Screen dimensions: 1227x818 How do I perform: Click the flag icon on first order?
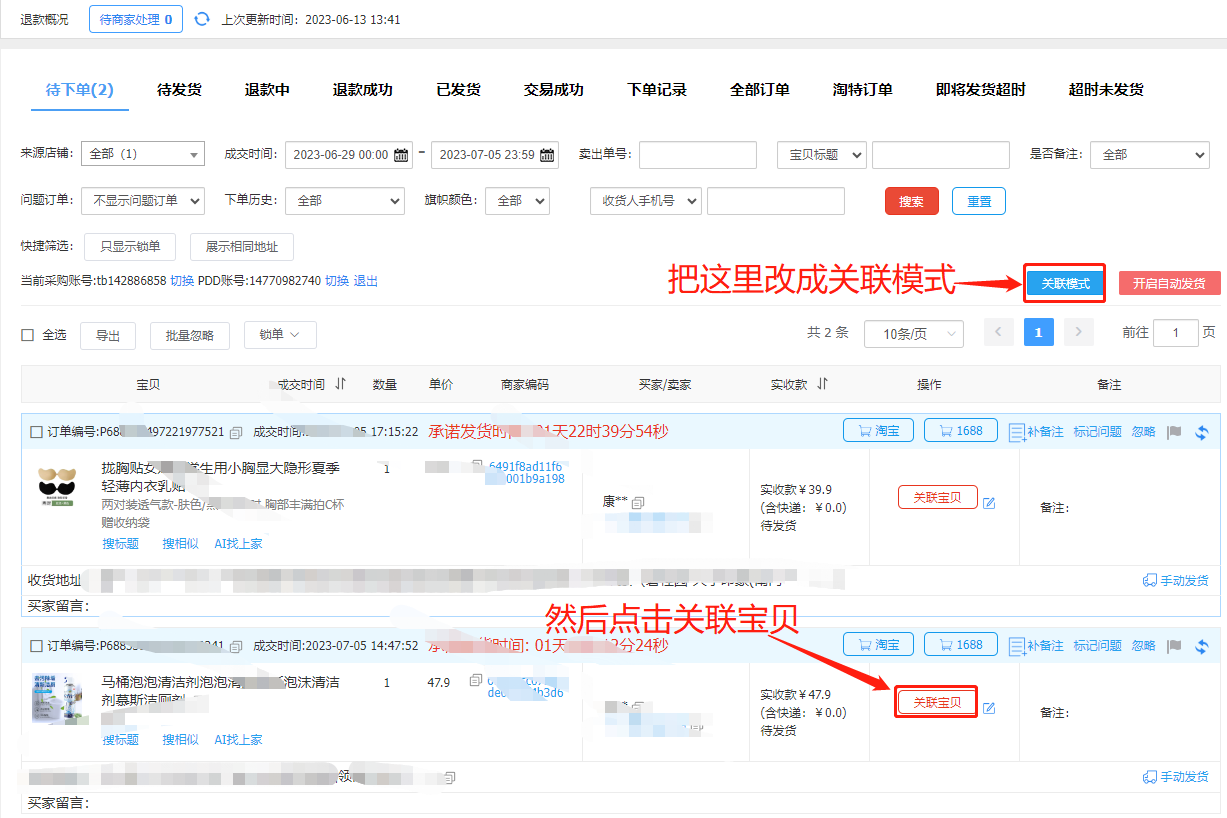coord(1174,432)
